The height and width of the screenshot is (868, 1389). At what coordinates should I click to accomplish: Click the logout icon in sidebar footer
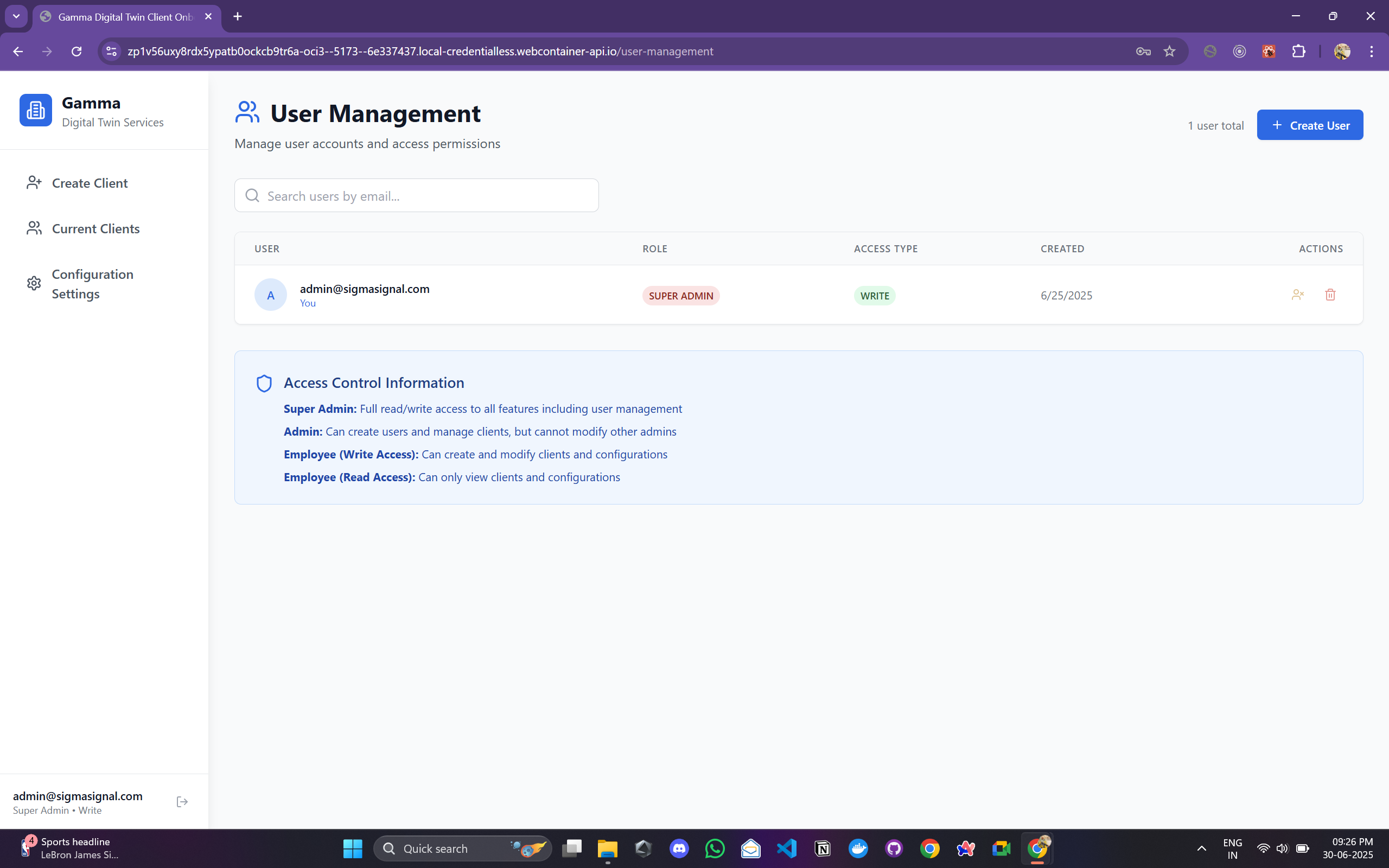point(182,802)
